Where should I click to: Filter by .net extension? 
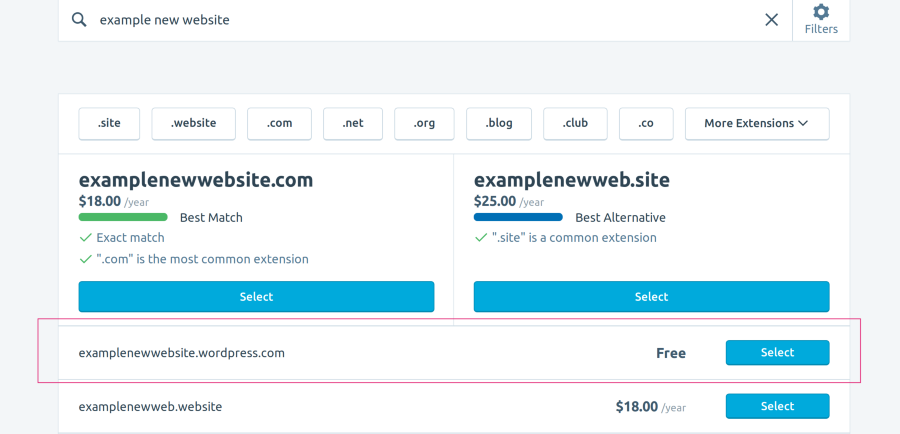click(353, 123)
